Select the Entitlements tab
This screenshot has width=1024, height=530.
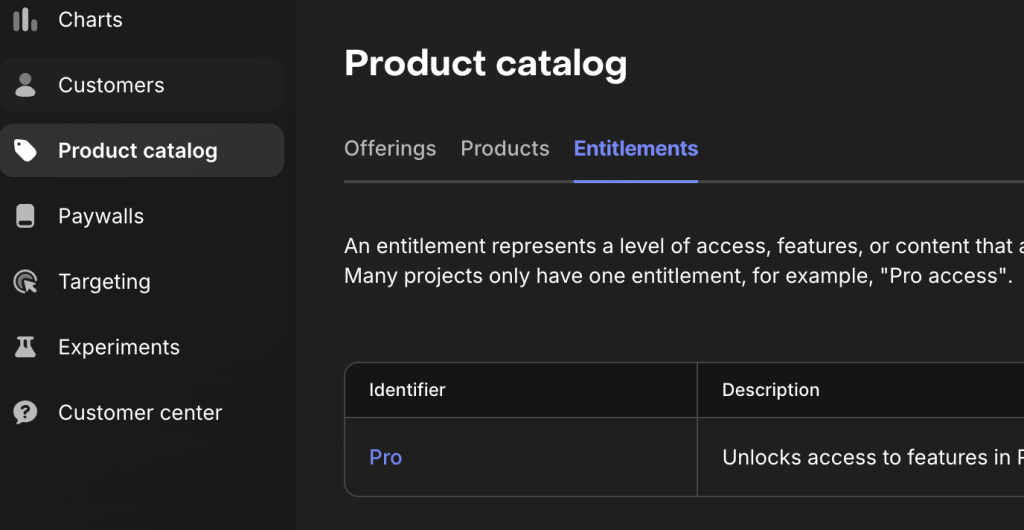click(x=636, y=149)
